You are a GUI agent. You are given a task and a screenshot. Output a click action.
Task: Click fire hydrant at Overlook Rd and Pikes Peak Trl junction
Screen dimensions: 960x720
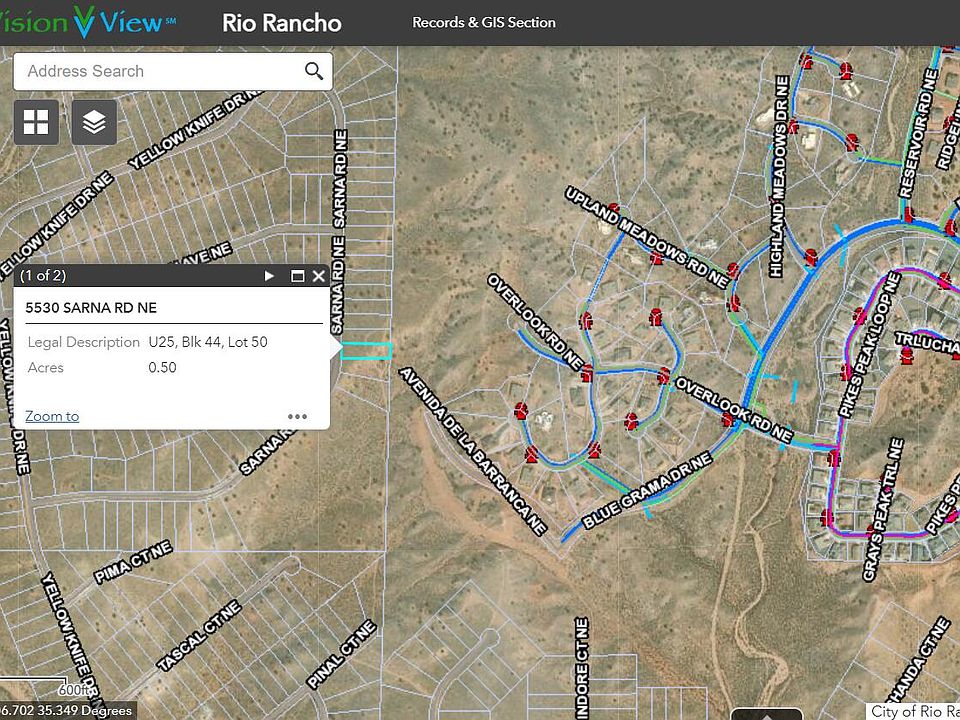pos(833,457)
